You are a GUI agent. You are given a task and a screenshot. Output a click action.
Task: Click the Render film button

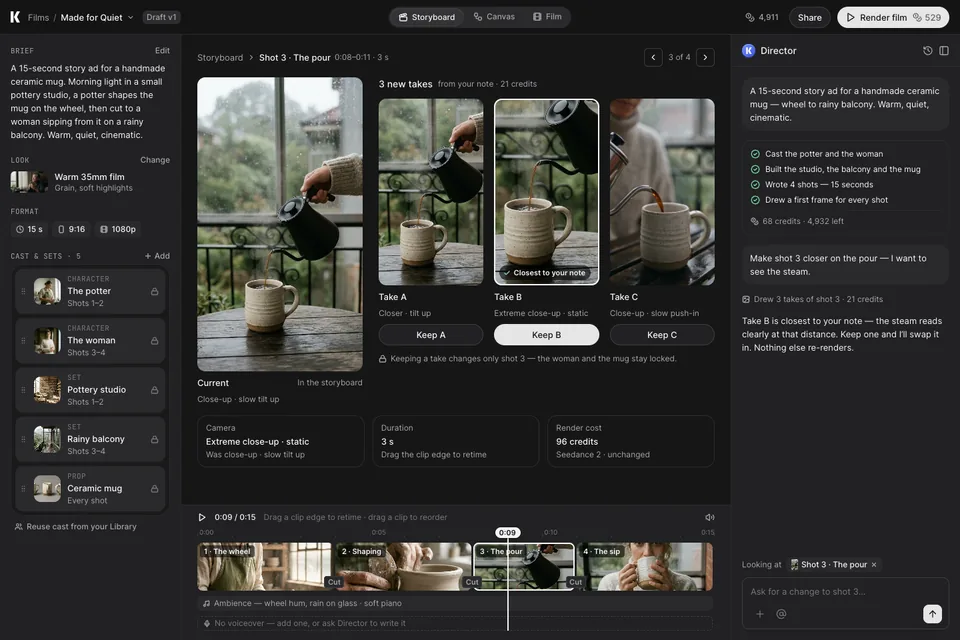tap(893, 17)
